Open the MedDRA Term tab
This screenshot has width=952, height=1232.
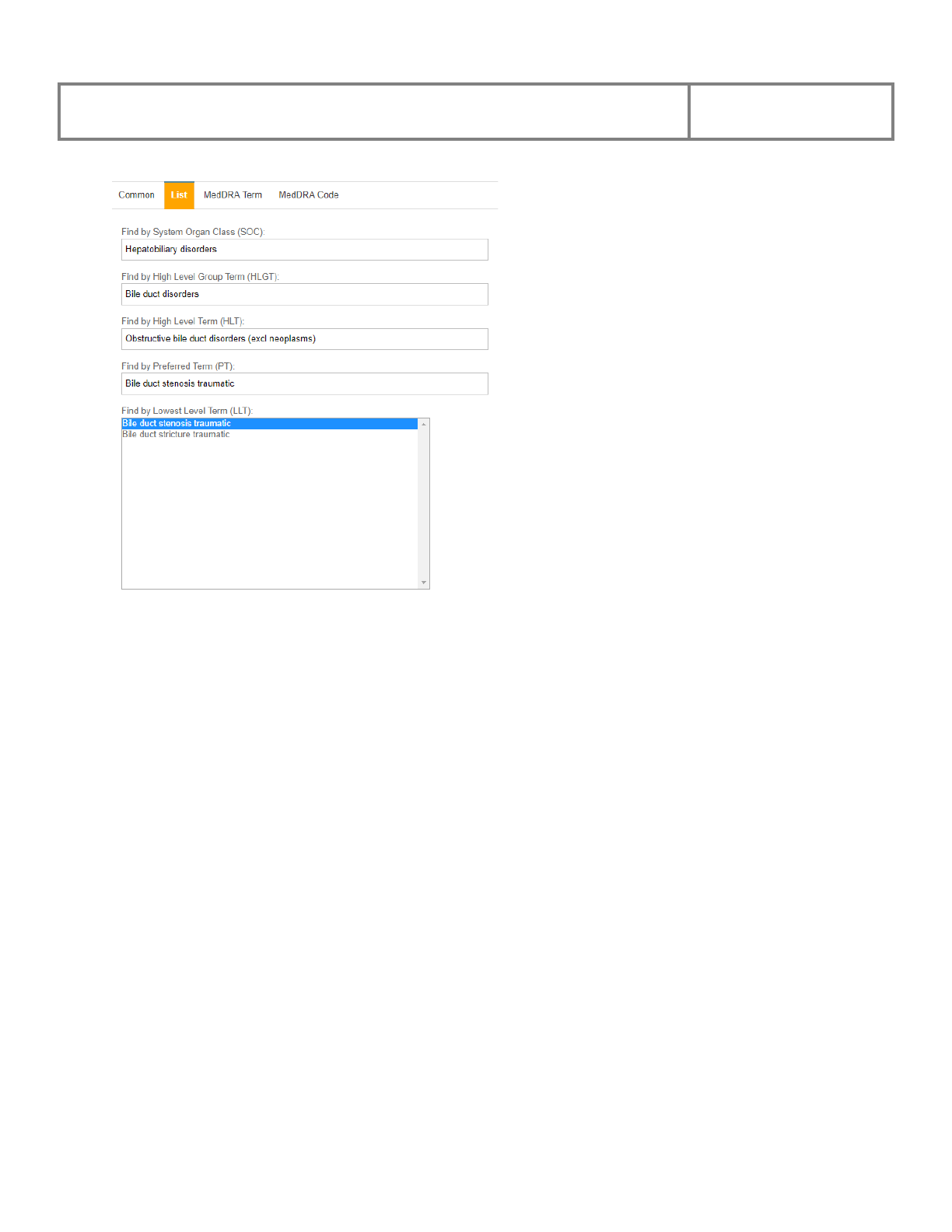[x=233, y=195]
